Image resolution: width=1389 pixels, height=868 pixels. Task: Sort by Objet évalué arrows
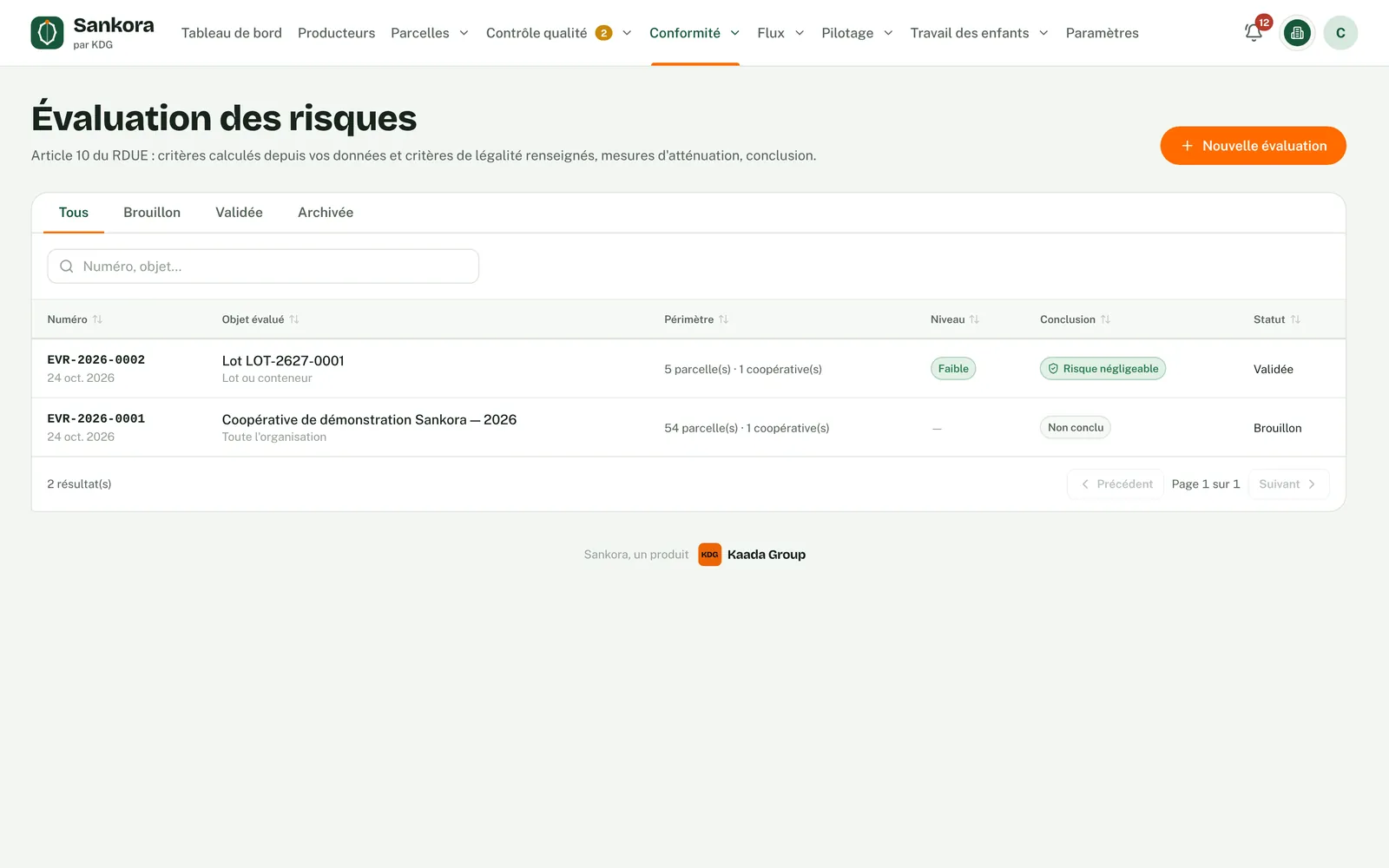tap(294, 319)
